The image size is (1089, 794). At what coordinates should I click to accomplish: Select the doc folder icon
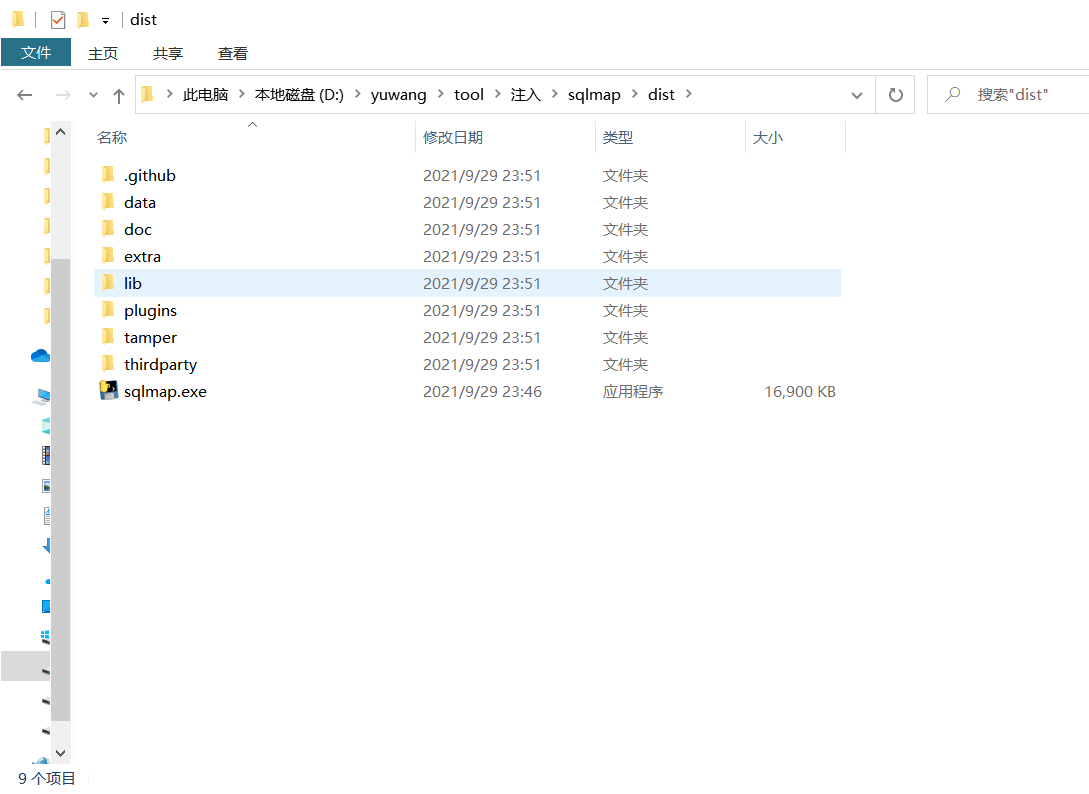point(108,229)
